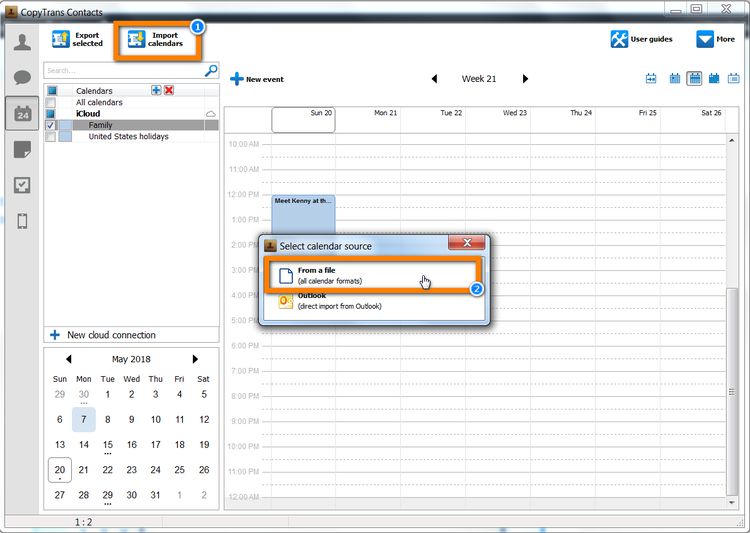Toggle the iCloud group checkbox
750x533 pixels.
(51, 114)
